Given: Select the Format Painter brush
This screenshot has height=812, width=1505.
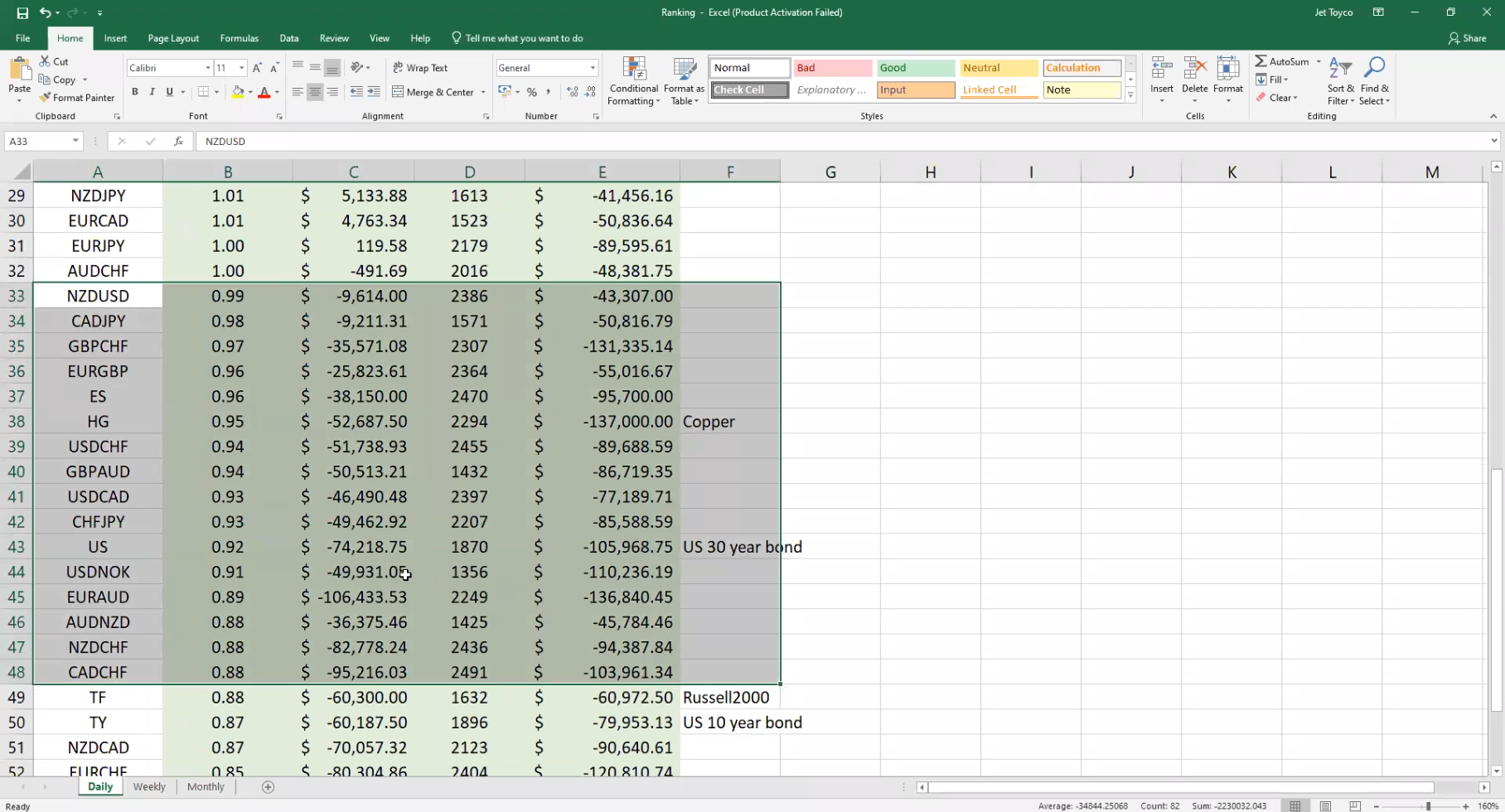Looking at the screenshot, I should (76, 98).
